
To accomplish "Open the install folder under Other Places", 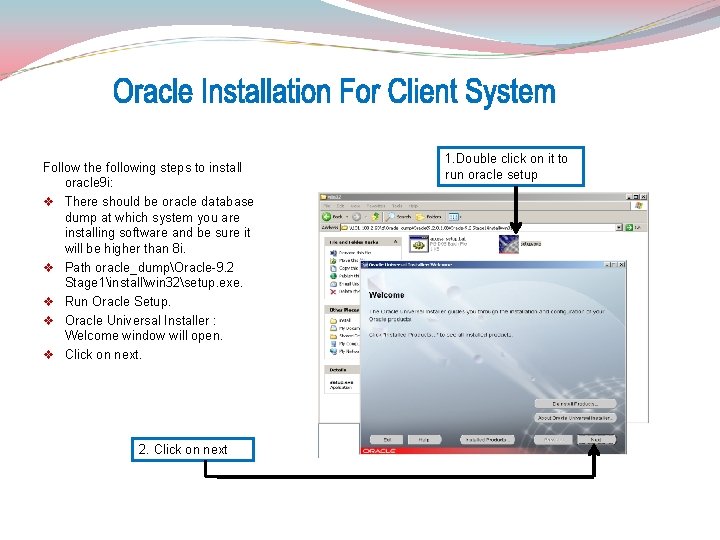I will coord(340,321).
